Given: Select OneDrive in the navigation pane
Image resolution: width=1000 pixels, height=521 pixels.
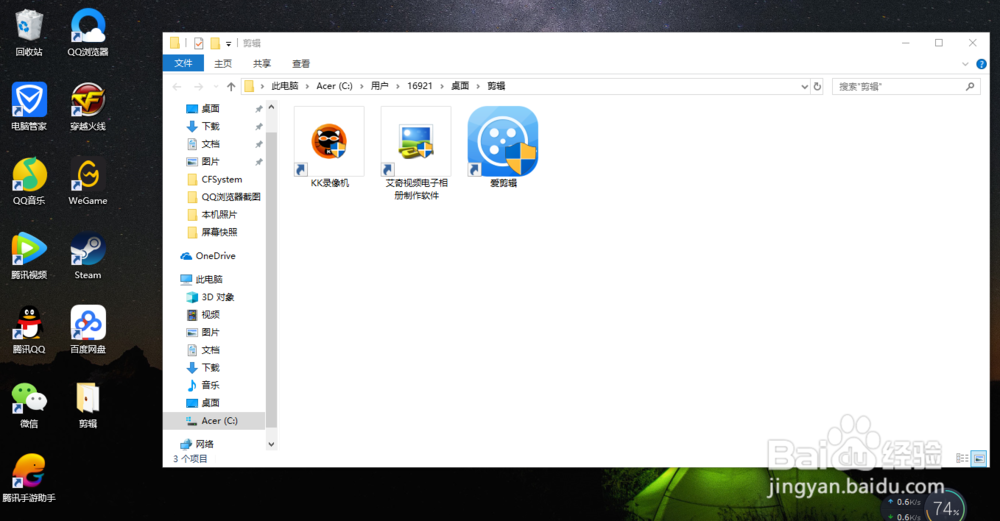Looking at the screenshot, I should [216, 256].
